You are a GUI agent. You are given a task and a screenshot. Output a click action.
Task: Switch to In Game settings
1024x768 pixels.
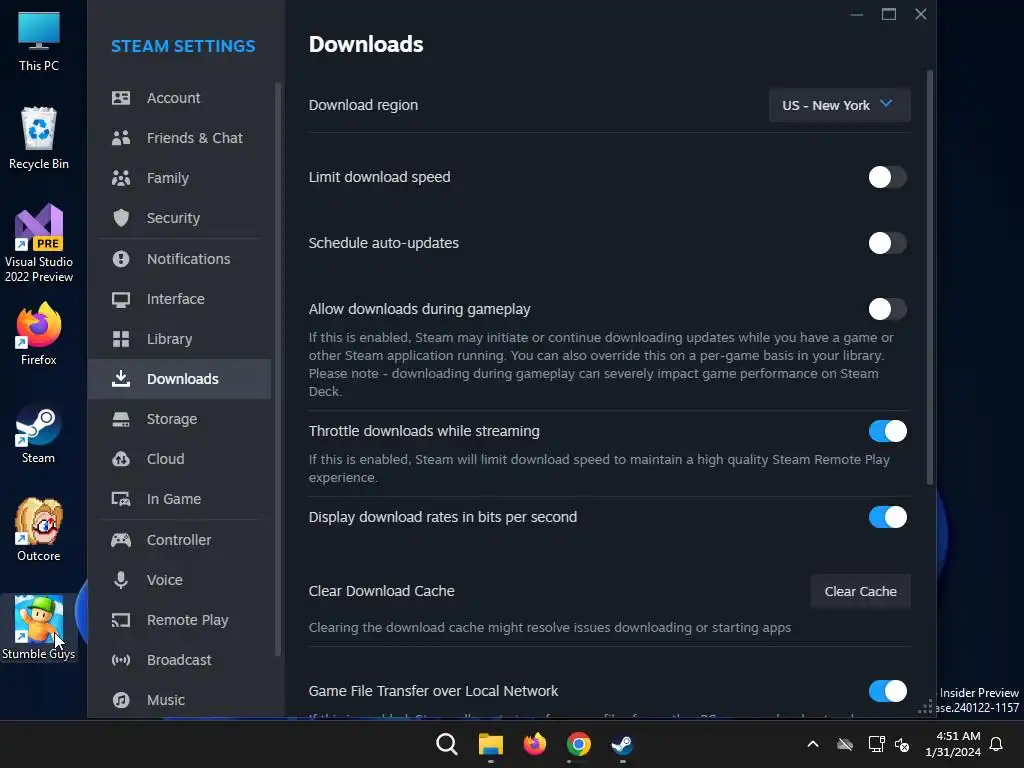pyautogui.click(x=179, y=499)
